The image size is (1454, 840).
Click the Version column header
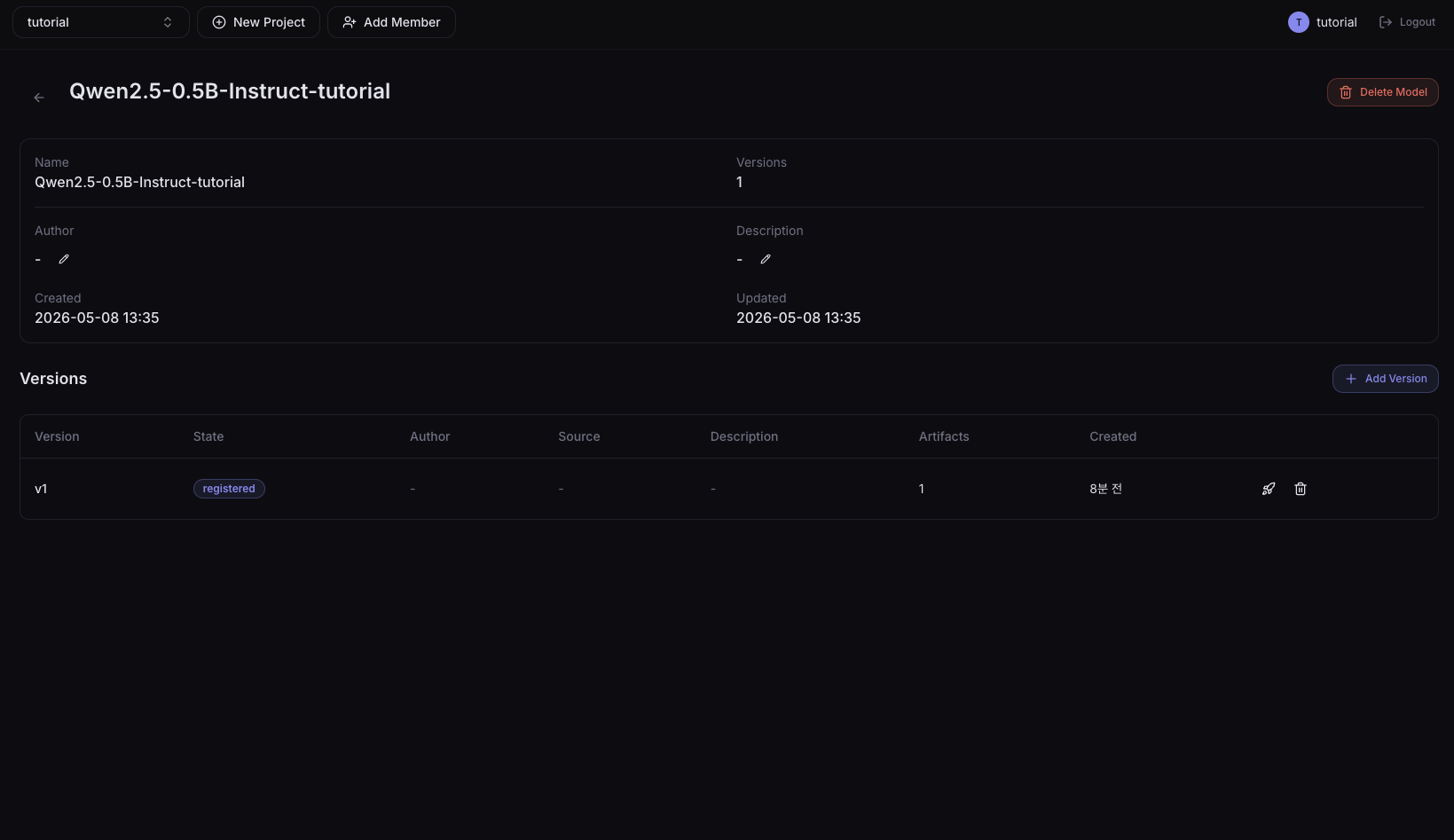[57, 436]
